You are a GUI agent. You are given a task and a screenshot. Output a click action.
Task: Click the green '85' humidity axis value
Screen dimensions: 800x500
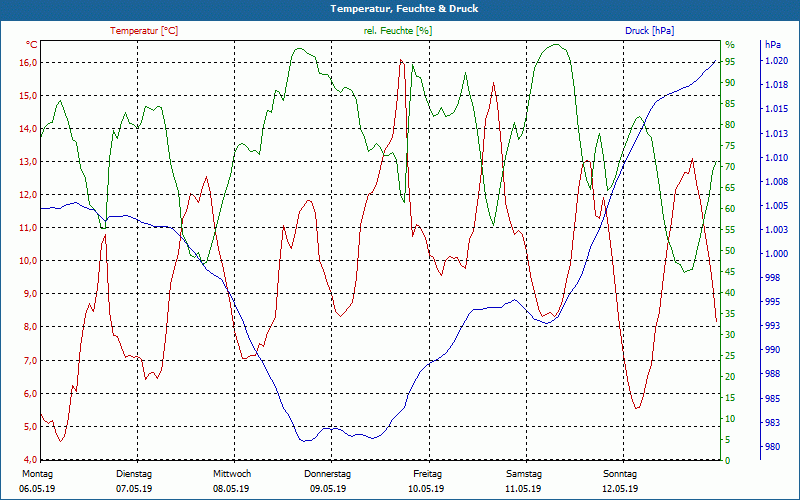730,104
